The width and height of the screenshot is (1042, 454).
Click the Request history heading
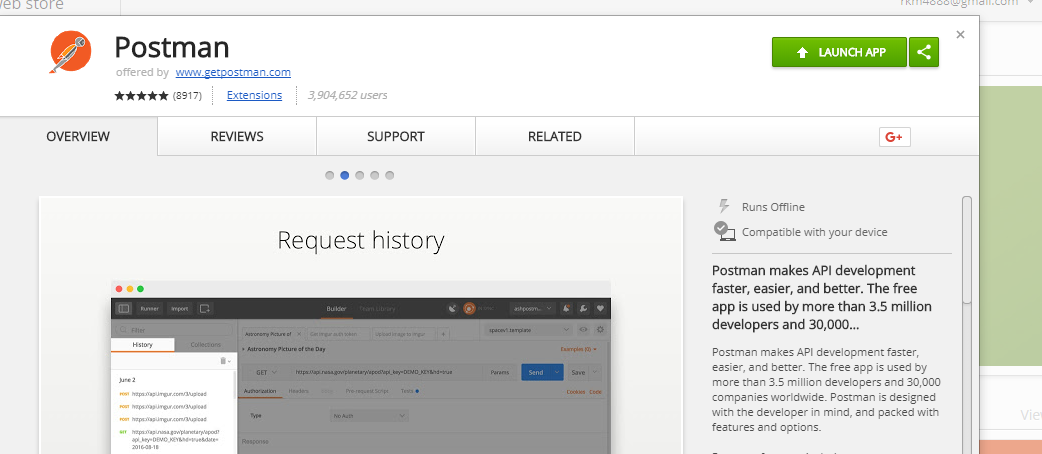pyautogui.click(x=361, y=240)
